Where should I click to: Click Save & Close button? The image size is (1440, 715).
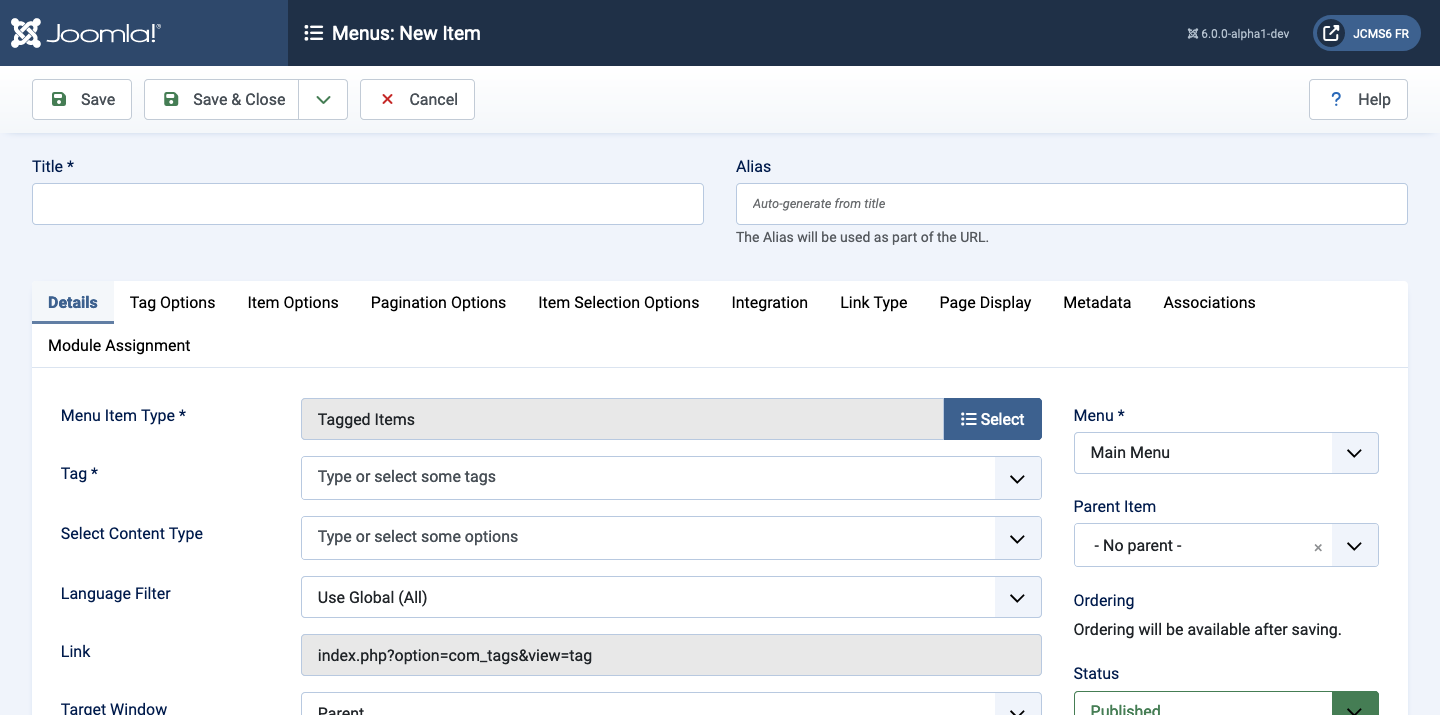(x=222, y=99)
